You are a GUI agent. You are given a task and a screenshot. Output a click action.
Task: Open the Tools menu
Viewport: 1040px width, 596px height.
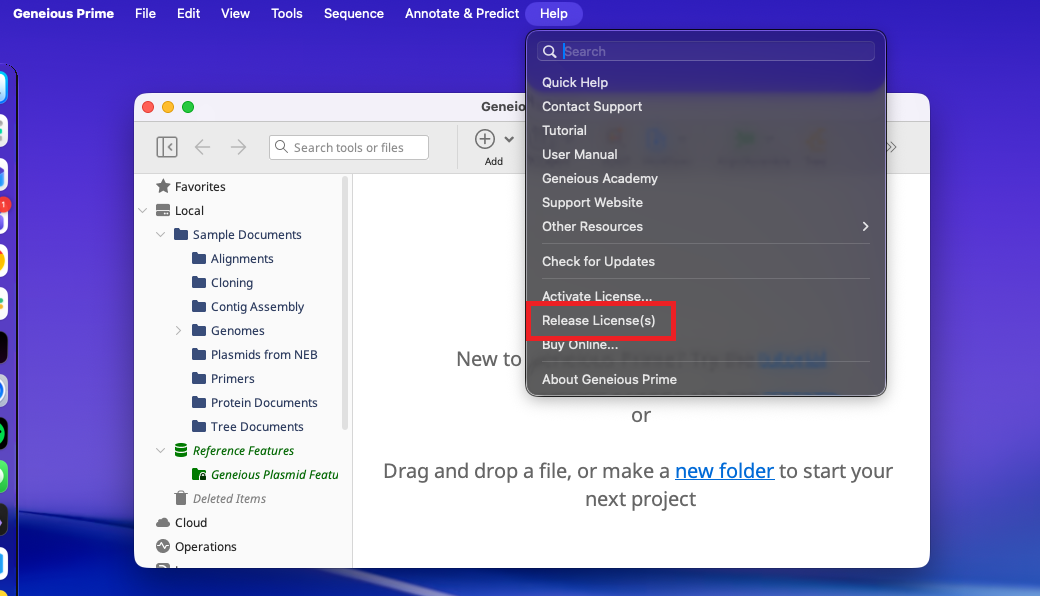pos(287,13)
